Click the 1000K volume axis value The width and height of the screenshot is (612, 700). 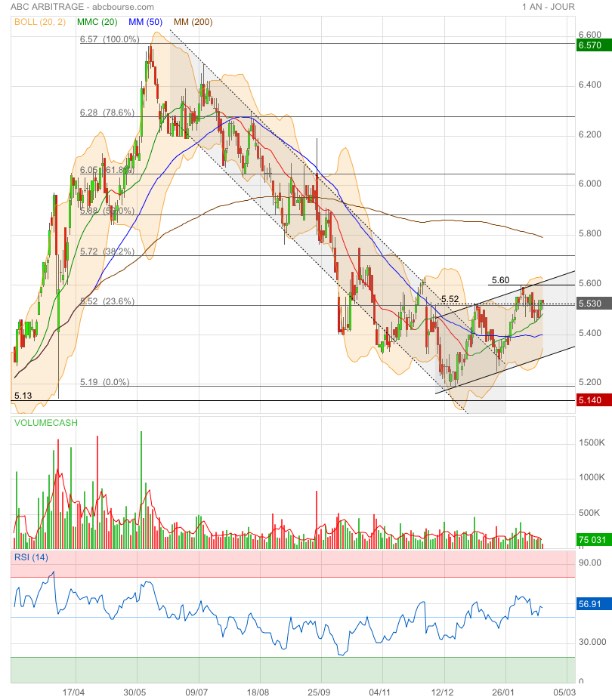pyautogui.click(x=592, y=477)
